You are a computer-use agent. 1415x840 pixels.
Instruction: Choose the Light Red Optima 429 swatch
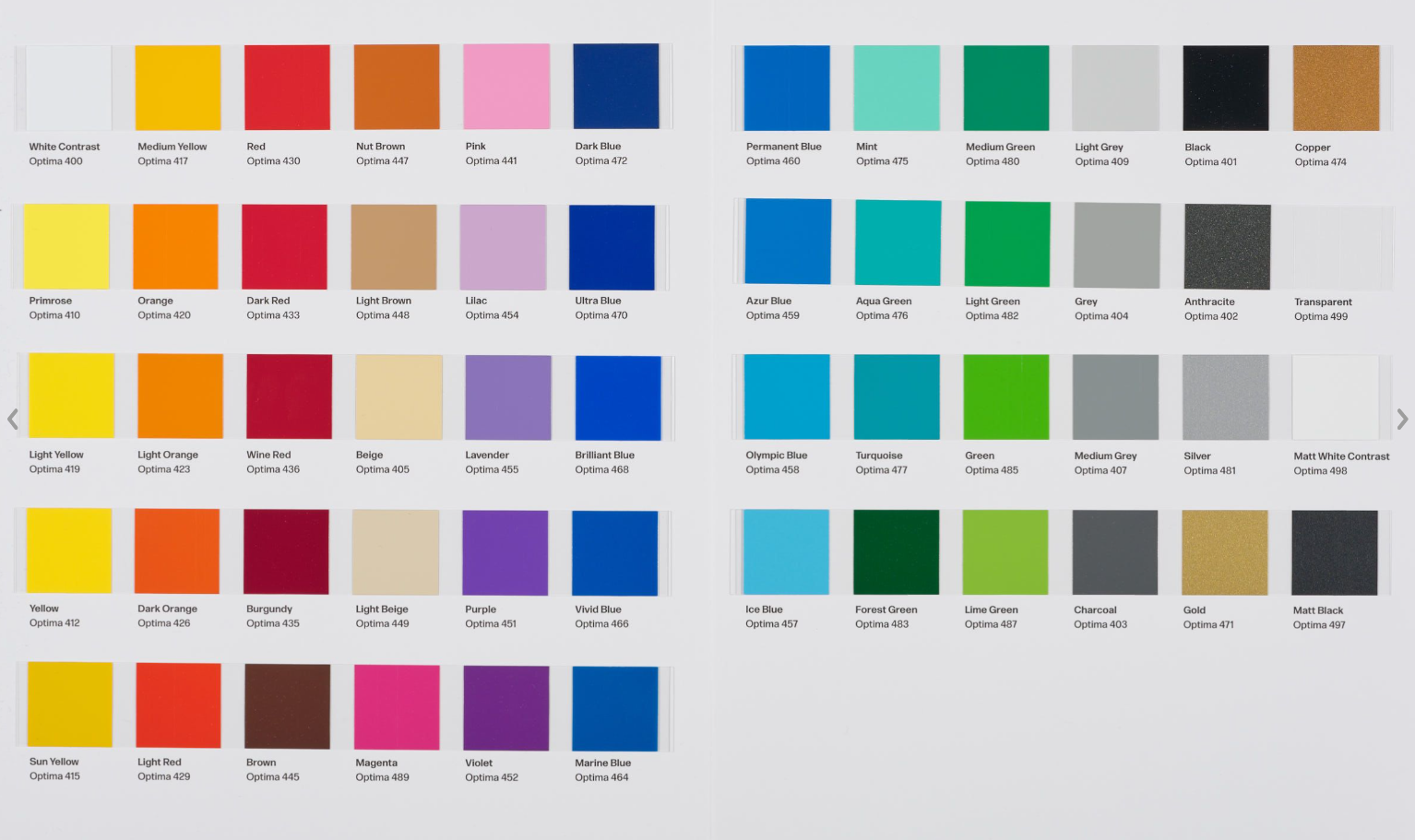[179, 705]
